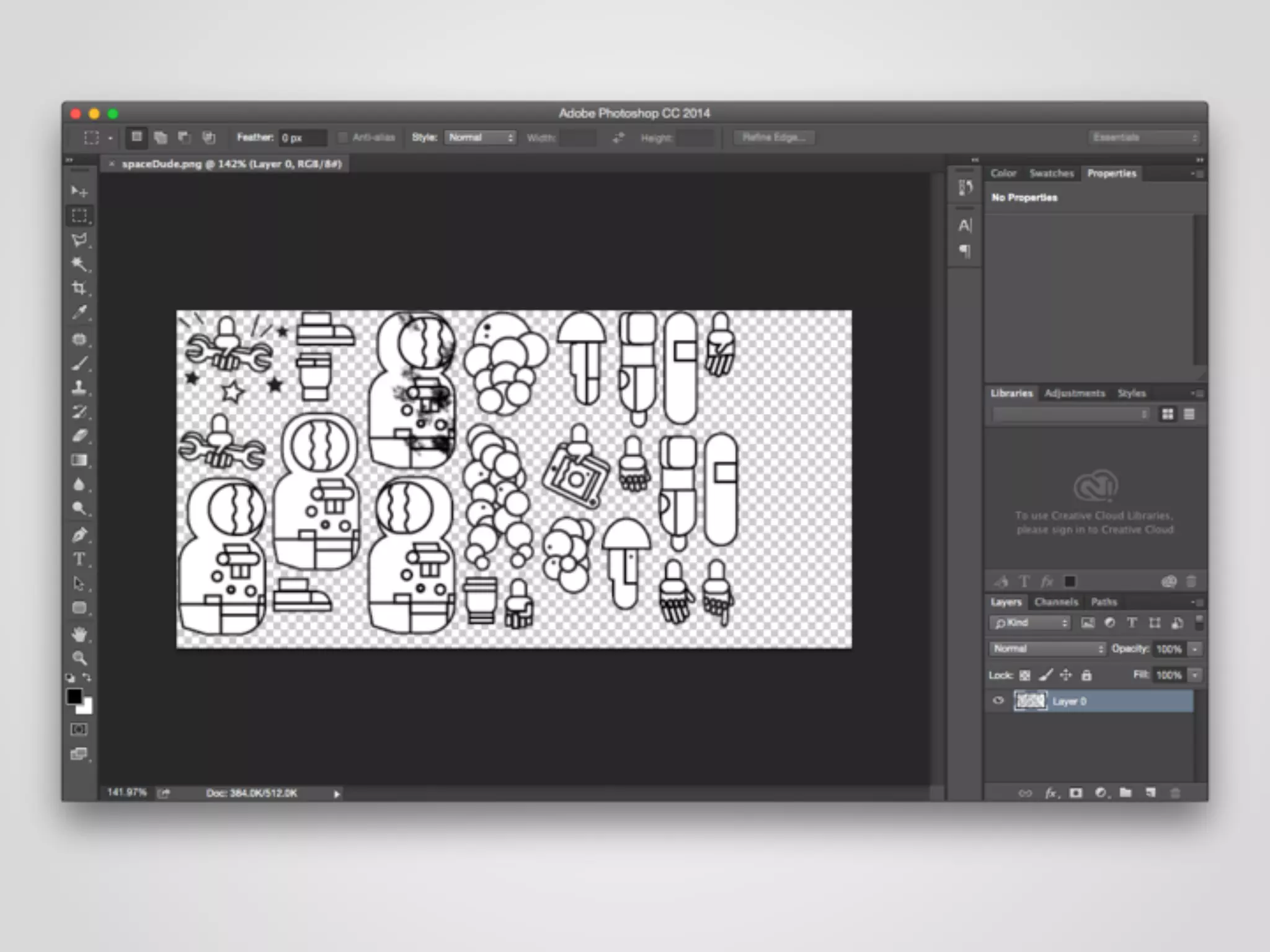The image size is (1270, 952).
Task: Activate the Hand tool
Action: tap(79, 634)
